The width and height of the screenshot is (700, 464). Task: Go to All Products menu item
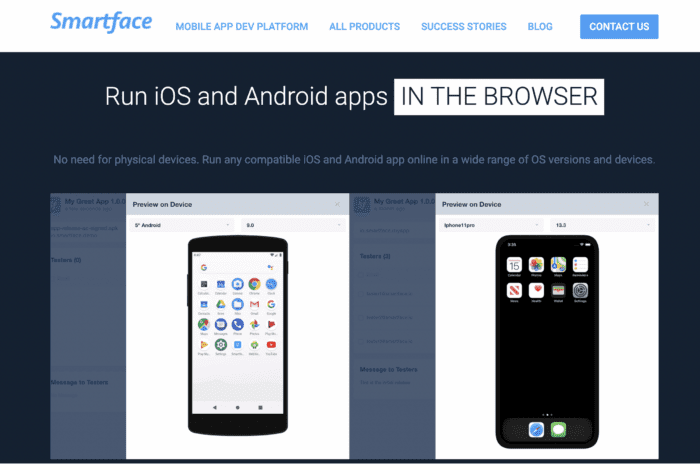coord(365,27)
